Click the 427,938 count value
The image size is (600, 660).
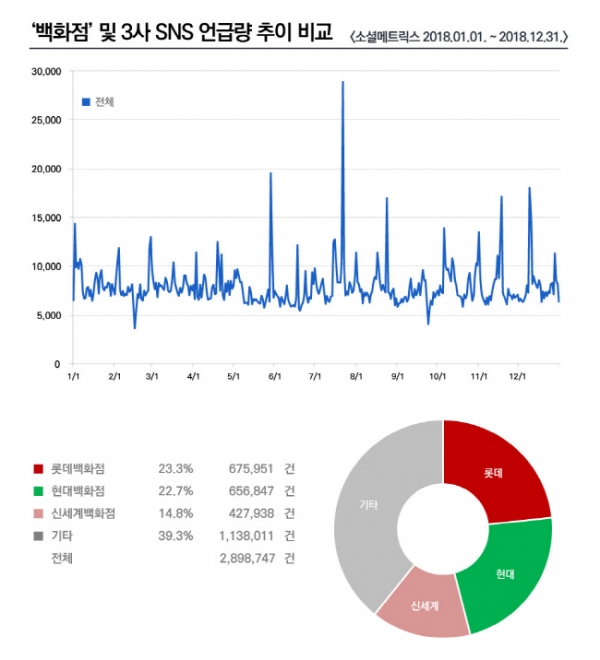click(251, 514)
